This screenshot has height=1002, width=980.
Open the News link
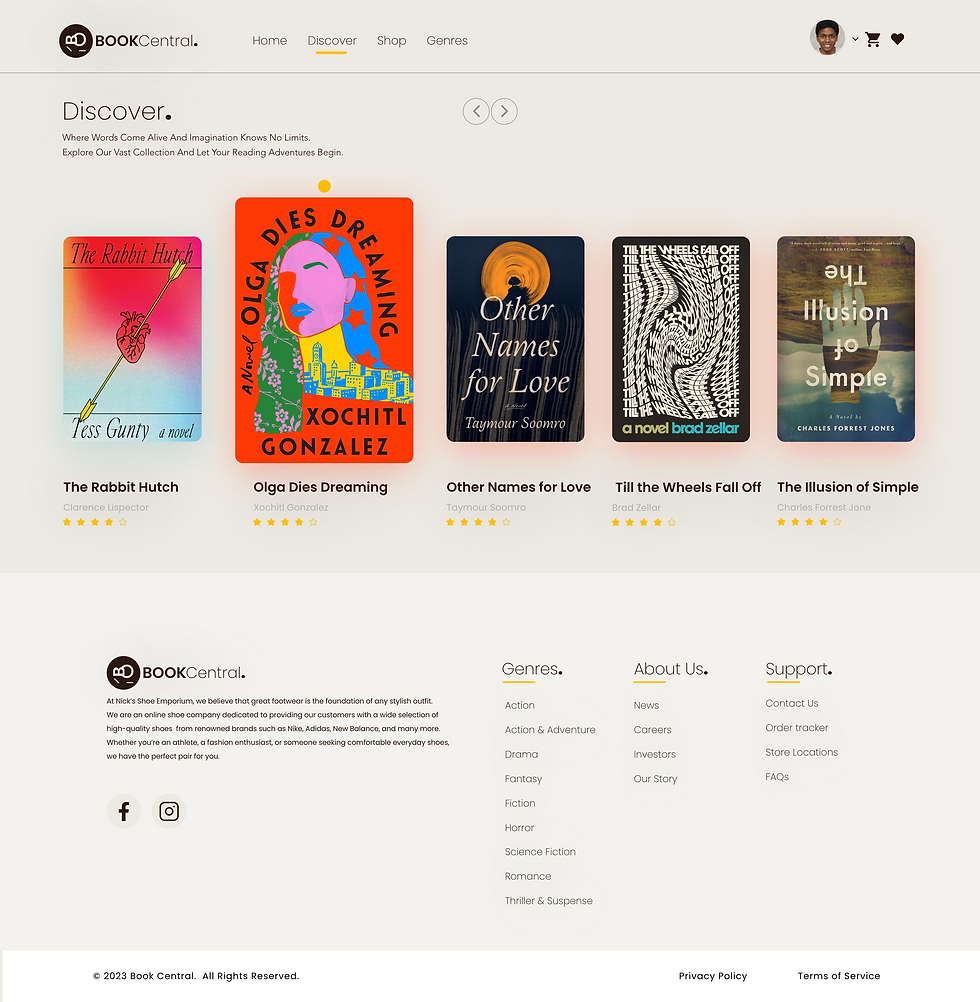coord(647,705)
